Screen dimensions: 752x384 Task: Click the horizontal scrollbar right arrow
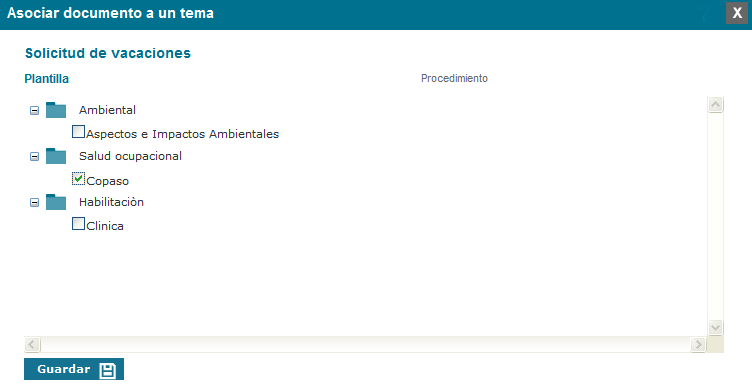pos(698,344)
